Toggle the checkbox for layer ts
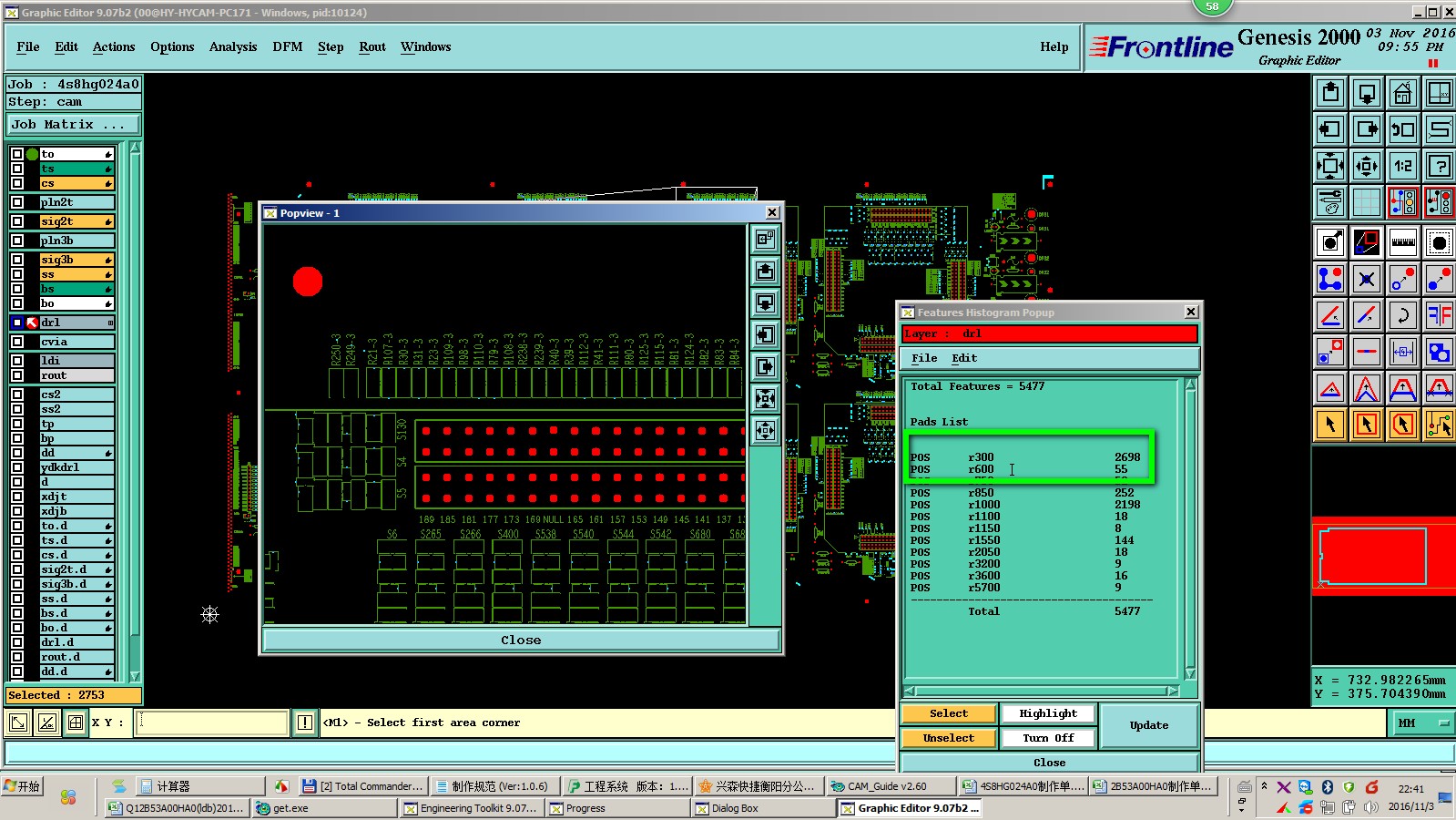1456x820 pixels. 16,169
